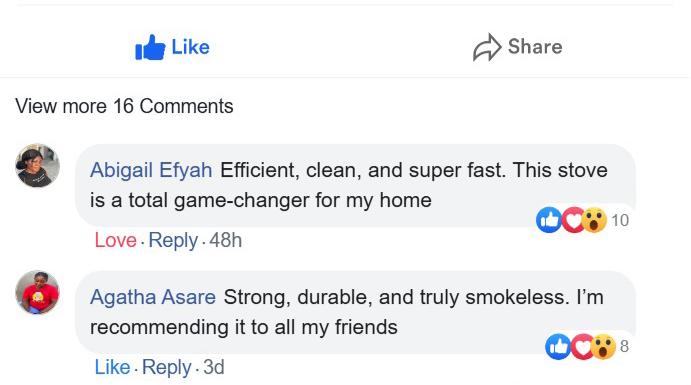Screen dimensions: 691x385
Task: Click Abigail Efyah's profile picture
Action: coord(37,166)
